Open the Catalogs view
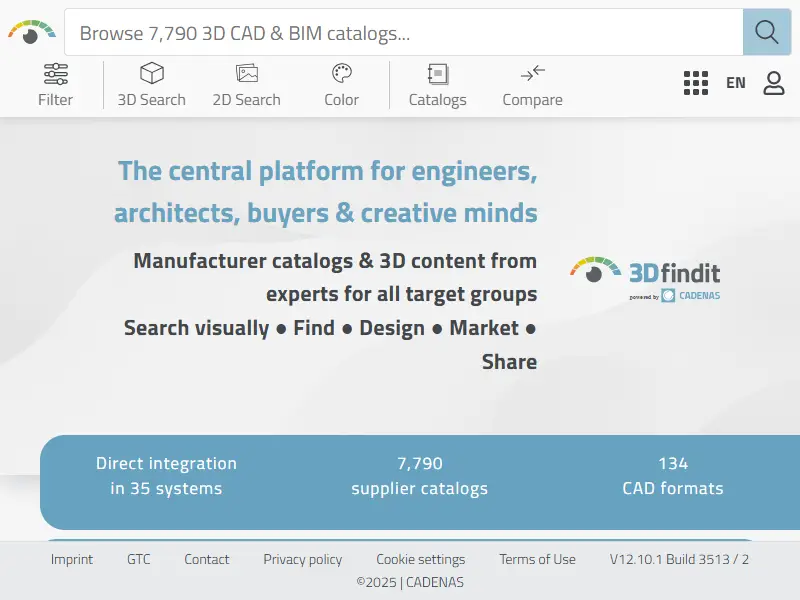The image size is (800, 600). pyautogui.click(x=437, y=85)
